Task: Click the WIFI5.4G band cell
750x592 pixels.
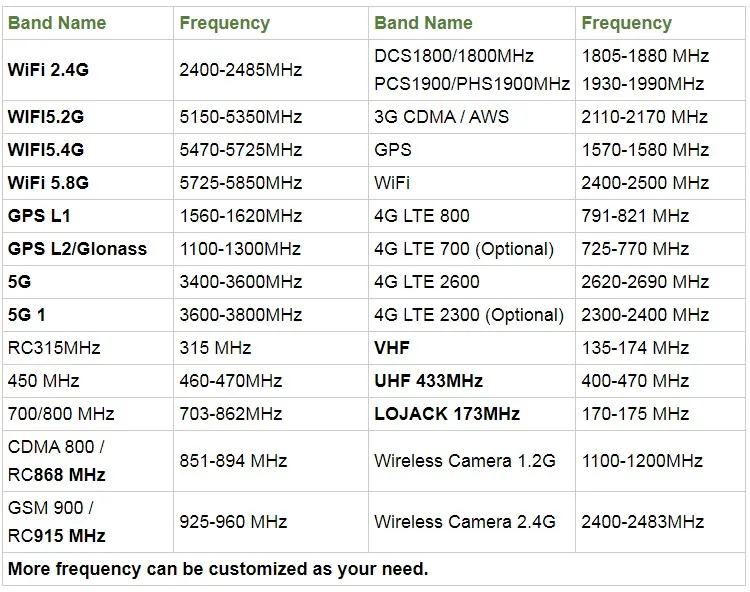Action: 46,150
